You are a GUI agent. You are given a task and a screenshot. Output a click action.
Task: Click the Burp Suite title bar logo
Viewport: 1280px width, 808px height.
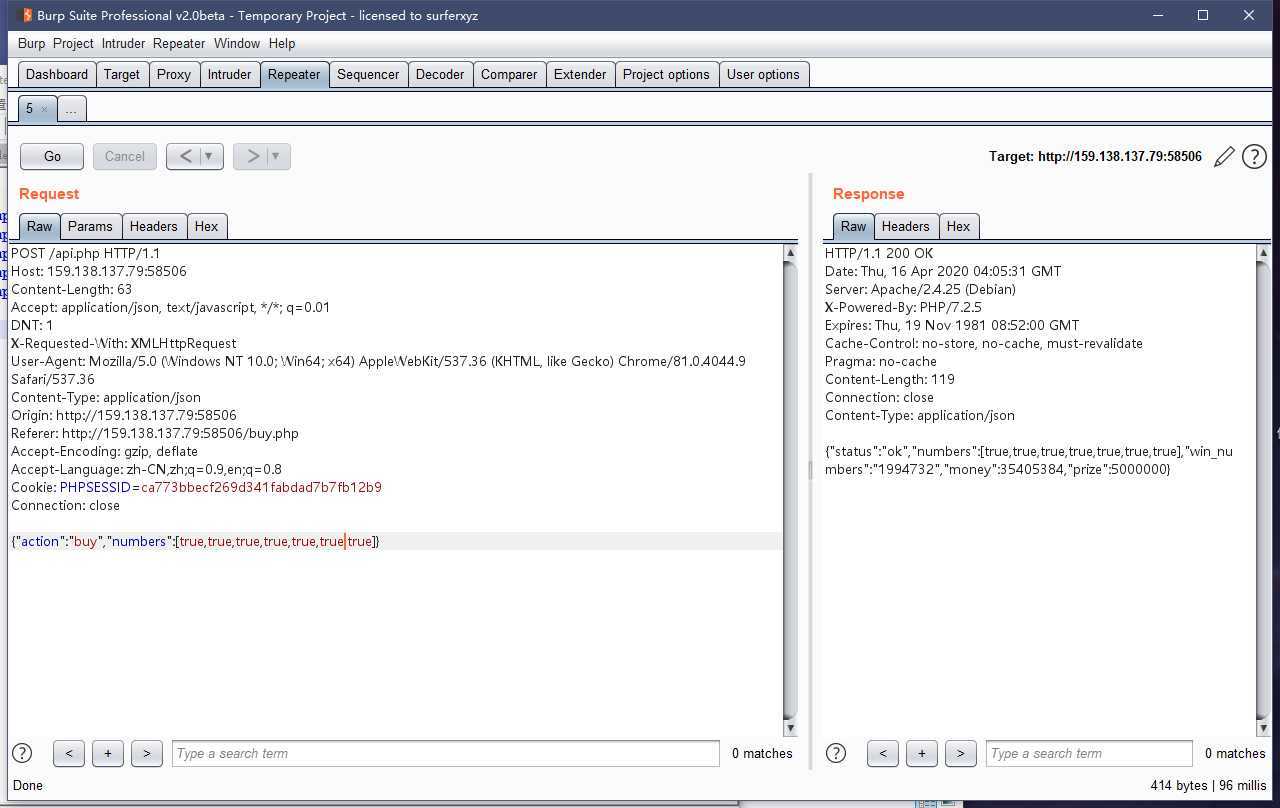26,15
